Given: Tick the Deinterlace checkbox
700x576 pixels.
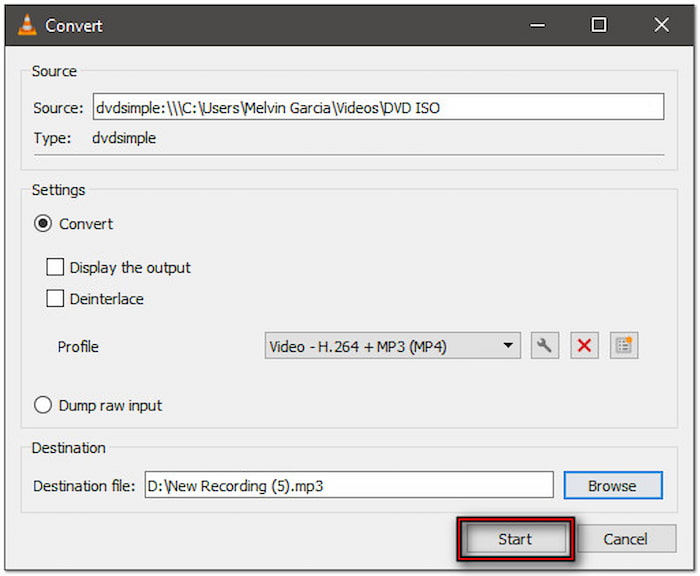Looking at the screenshot, I should (56, 299).
